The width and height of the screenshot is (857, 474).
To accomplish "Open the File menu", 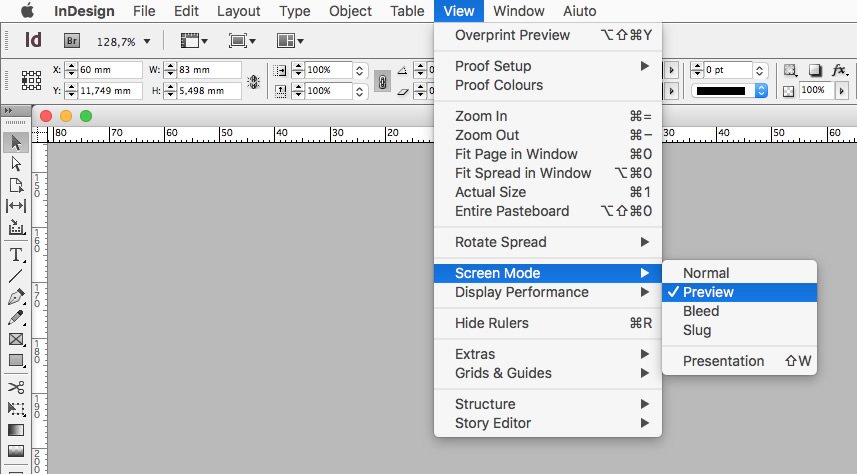I will [x=144, y=11].
